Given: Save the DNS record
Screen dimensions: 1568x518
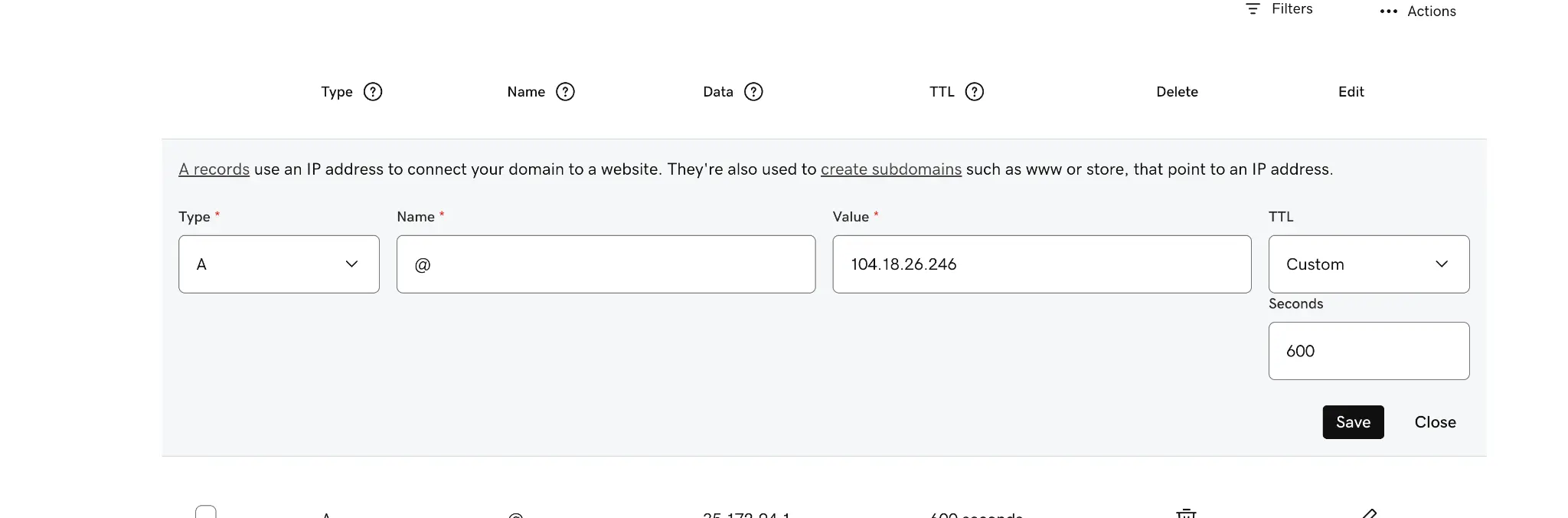Looking at the screenshot, I should (x=1353, y=422).
